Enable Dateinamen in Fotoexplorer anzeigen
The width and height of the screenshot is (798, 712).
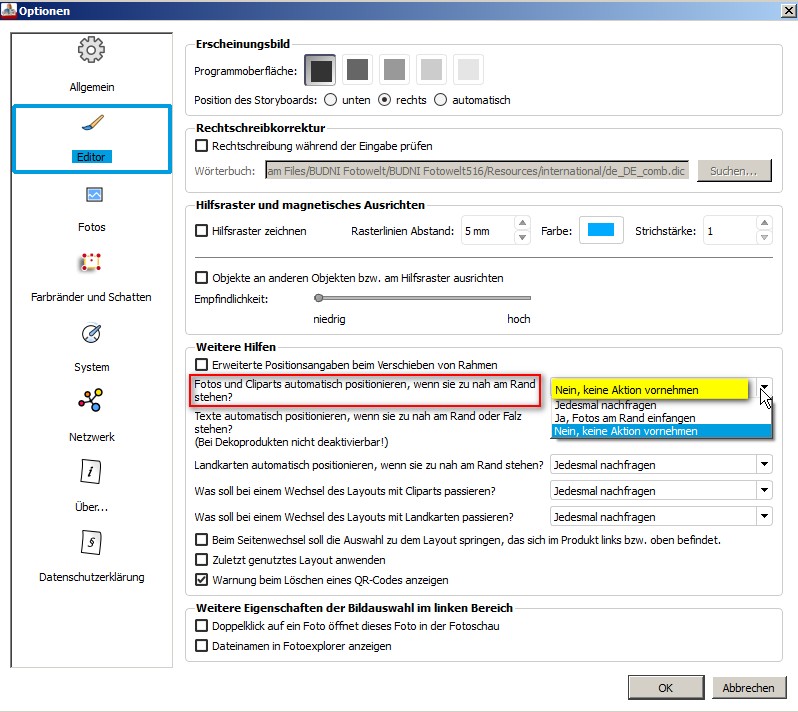click(x=202, y=646)
